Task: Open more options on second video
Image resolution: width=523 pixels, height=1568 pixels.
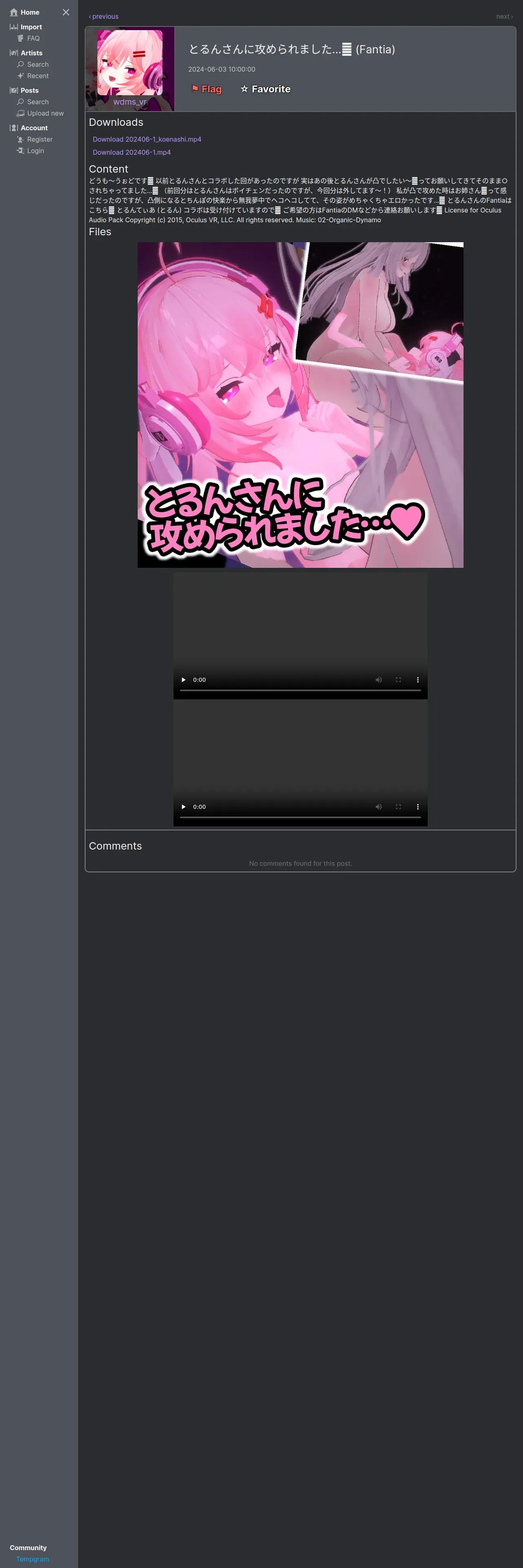Action: click(418, 806)
